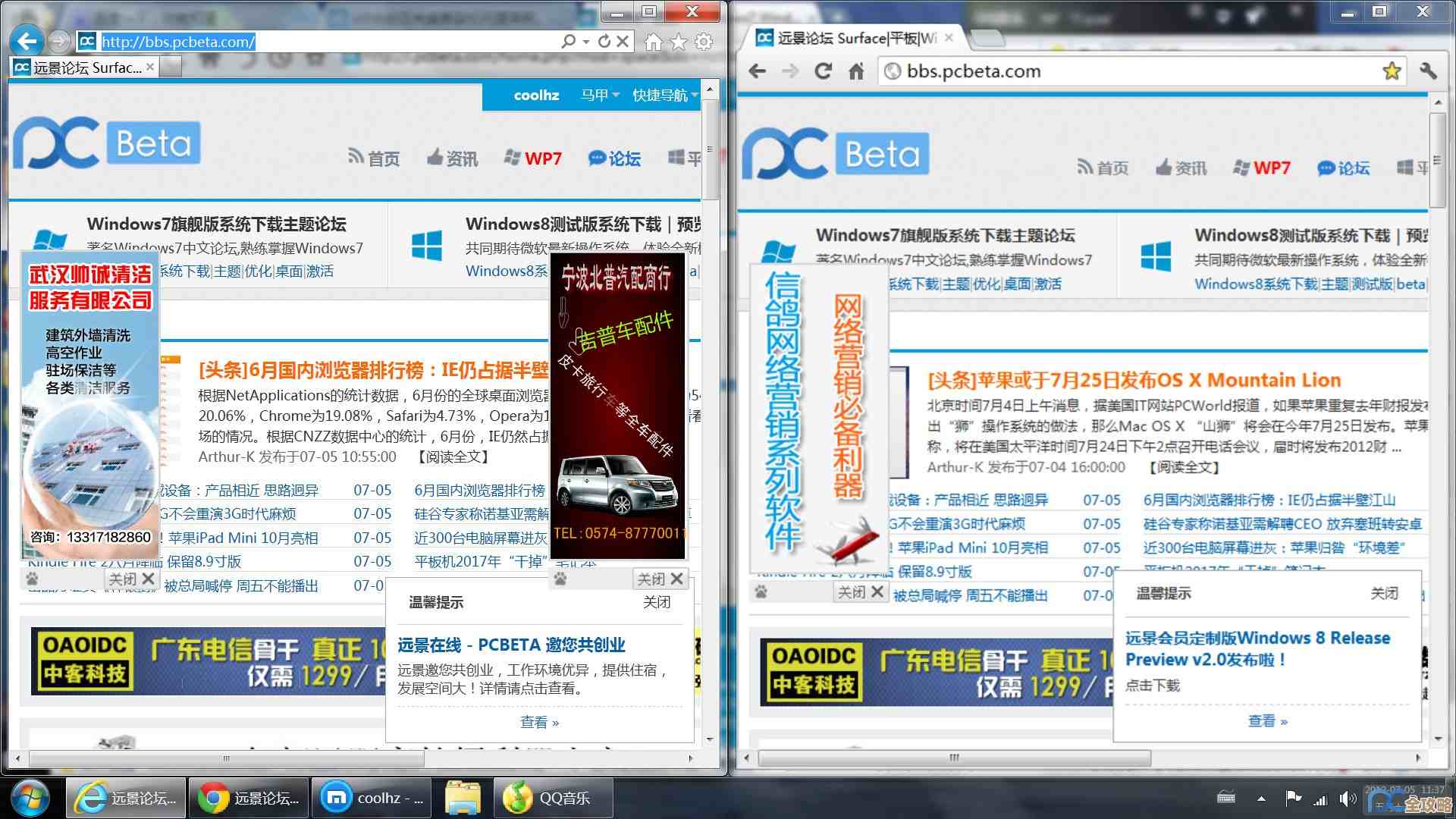
Task: Click the network signal icon in the tray
Action: pos(1320,798)
